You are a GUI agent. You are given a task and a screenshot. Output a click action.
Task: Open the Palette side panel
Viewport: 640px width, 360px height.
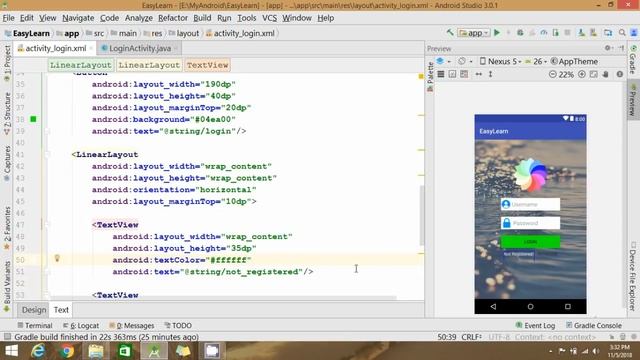tap(429, 78)
